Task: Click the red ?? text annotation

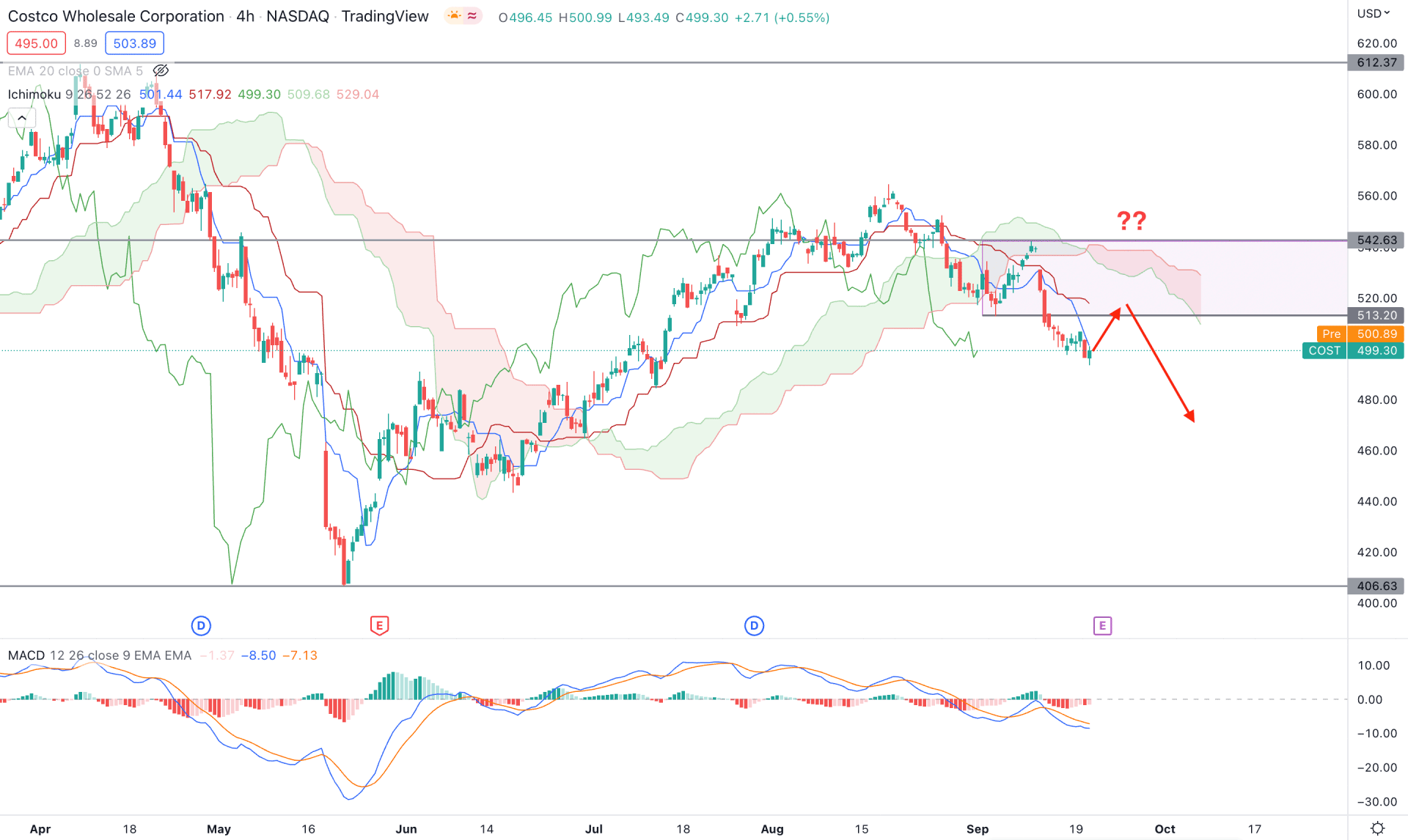Action: [1131, 220]
